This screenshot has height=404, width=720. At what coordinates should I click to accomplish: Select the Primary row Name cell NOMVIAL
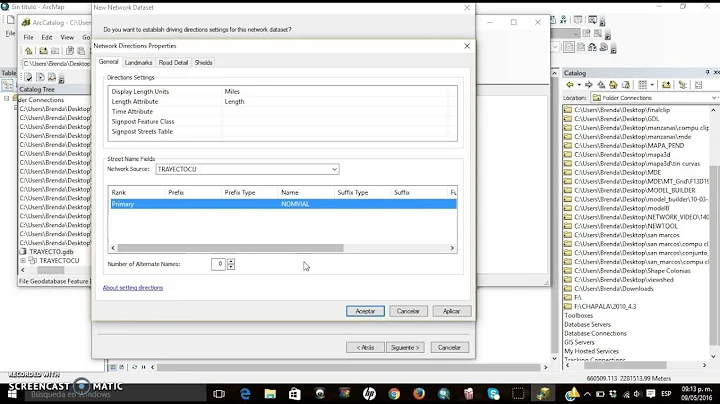(x=295, y=204)
